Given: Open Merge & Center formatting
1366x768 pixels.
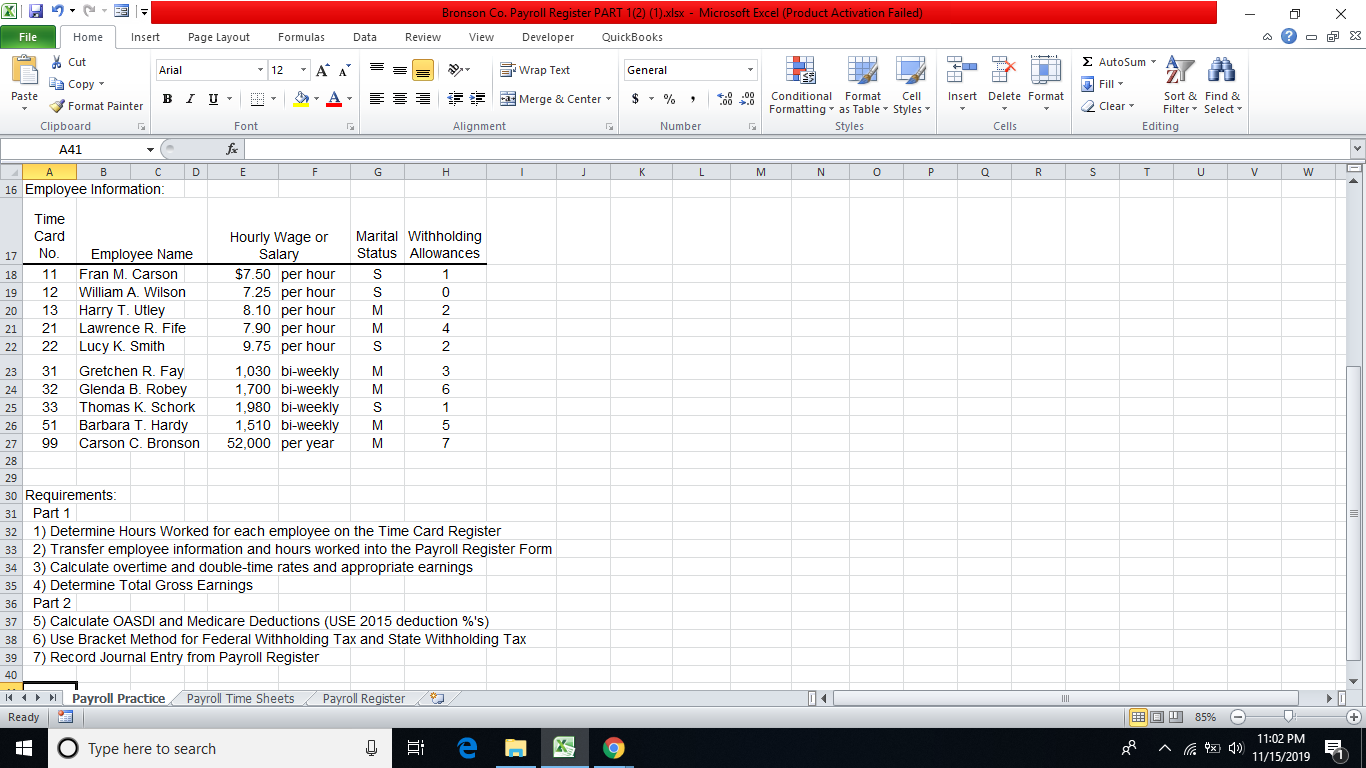Looking at the screenshot, I should [x=553, y=99].
